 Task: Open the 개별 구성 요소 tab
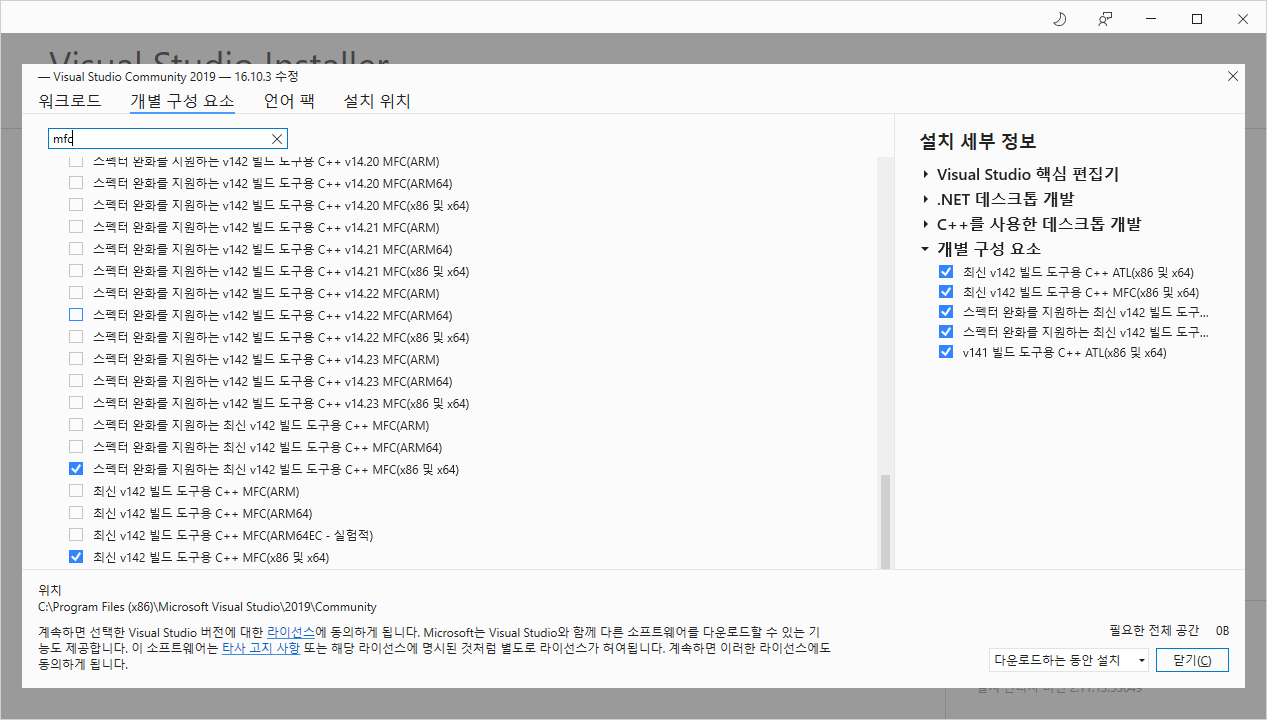(182, 101)
